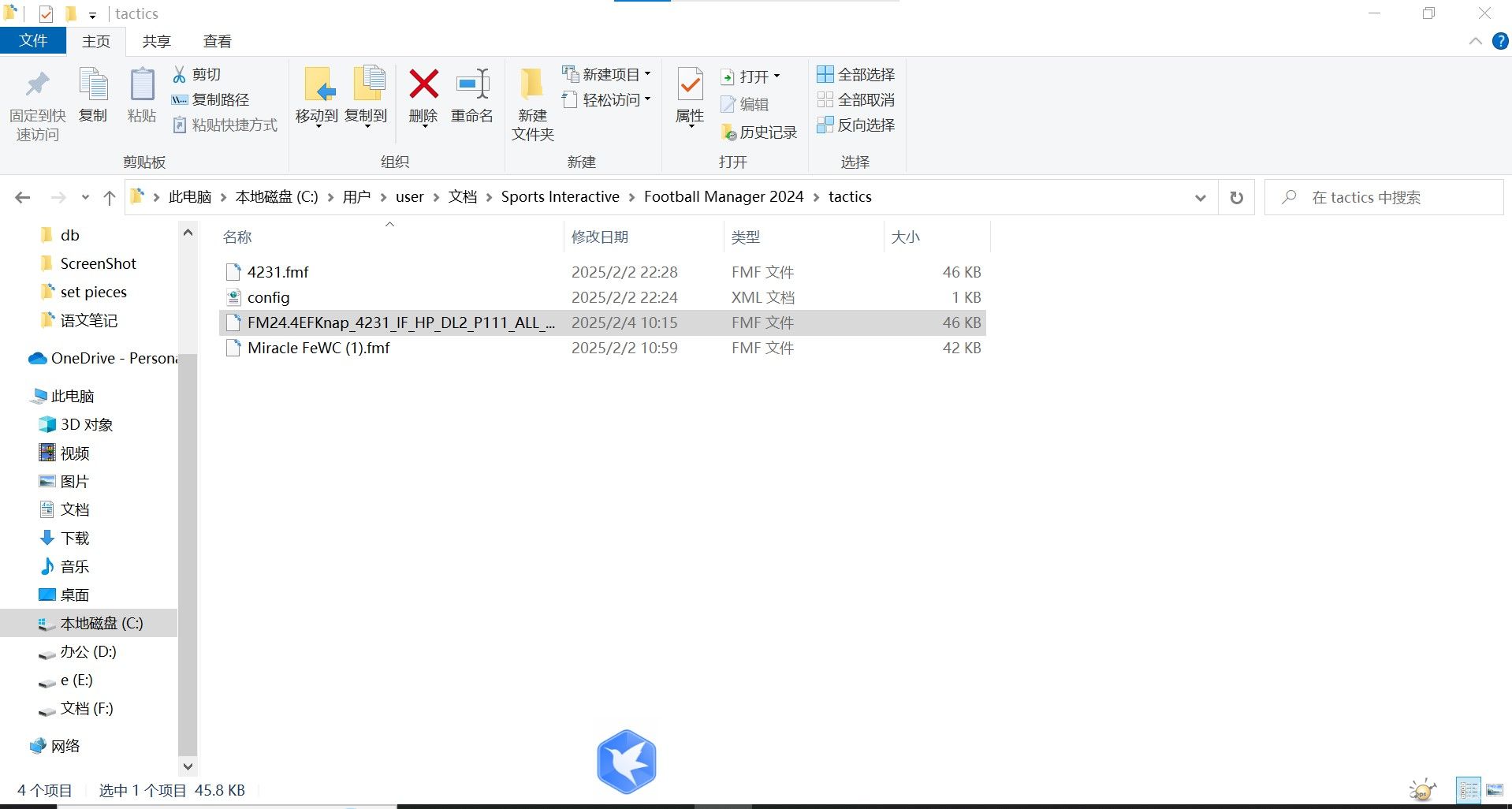
Task: Switch to large icons view
Action: [1494, 789]
